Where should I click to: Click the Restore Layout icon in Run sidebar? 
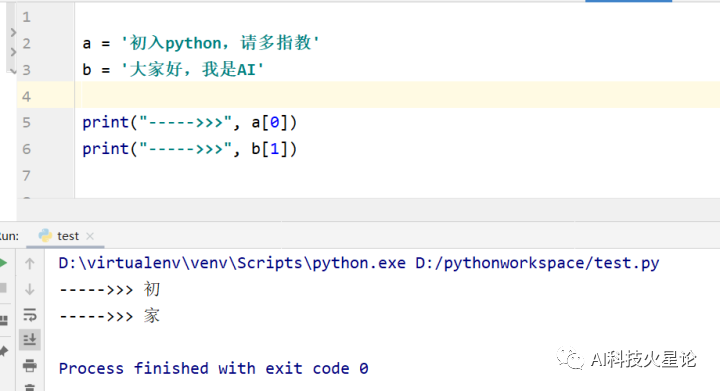pyautogui.click(x=4, y=320)
